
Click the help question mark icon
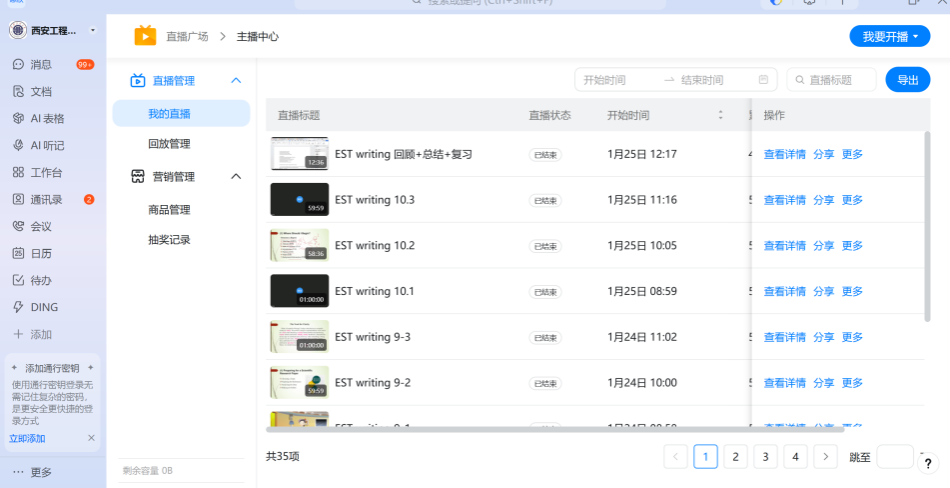[928, 464]
